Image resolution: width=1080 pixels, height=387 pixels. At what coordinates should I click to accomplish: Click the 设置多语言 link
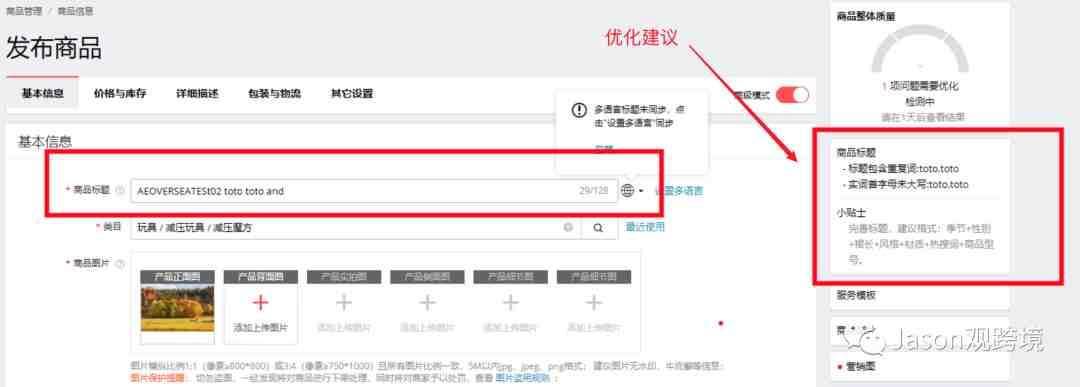pyautogui.click(x=678, y=191)
